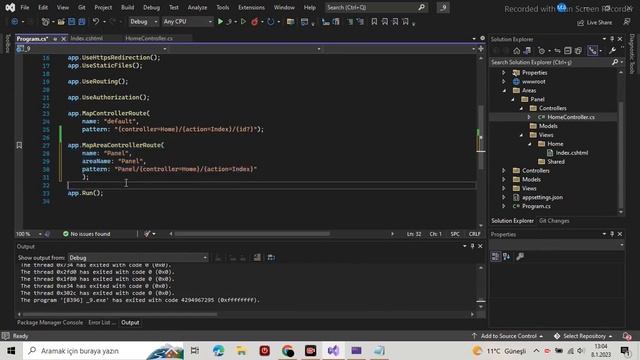
Task: Open Visual Studio from the Windows taskbar
Action: [333, 351]
